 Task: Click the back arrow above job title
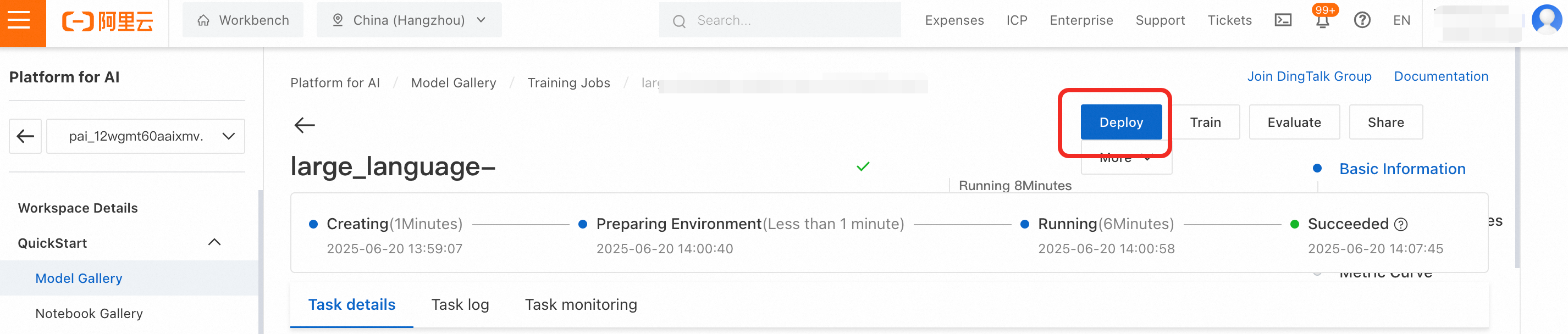tap(305, 125)
